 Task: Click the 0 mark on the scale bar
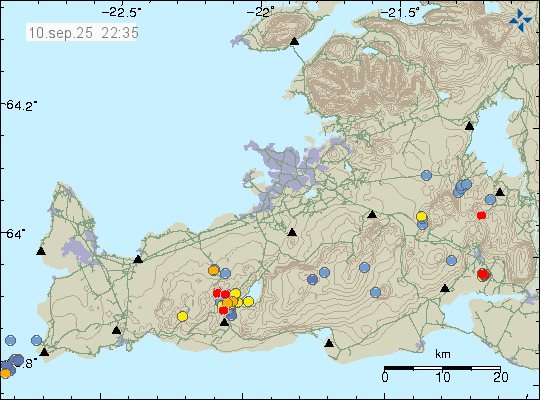385,377
